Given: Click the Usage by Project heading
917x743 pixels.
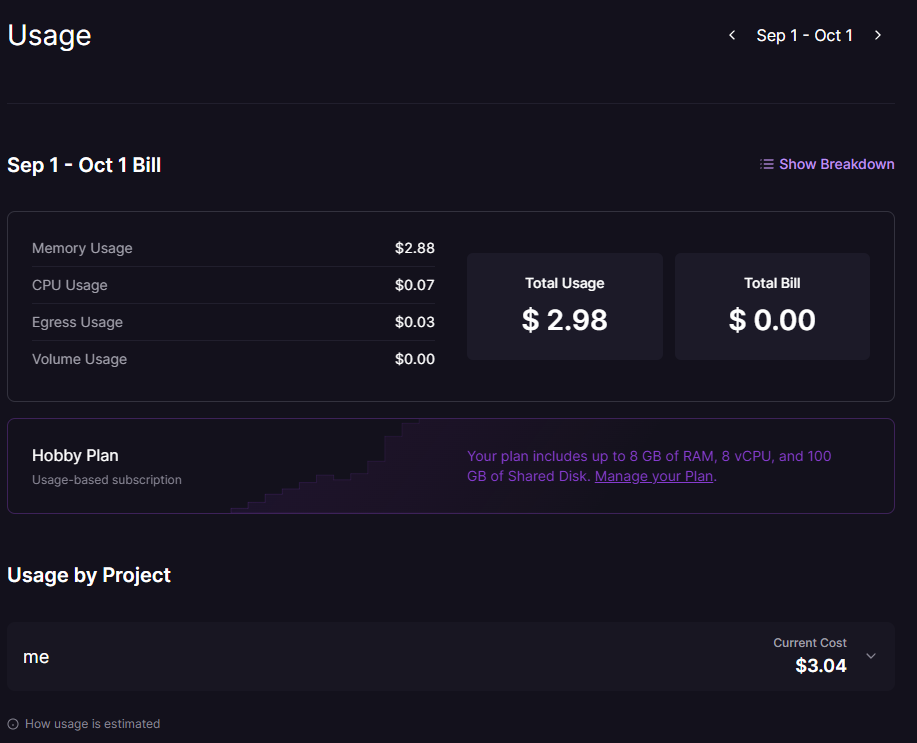Looking at the screenshot, I should coord(89,575).
